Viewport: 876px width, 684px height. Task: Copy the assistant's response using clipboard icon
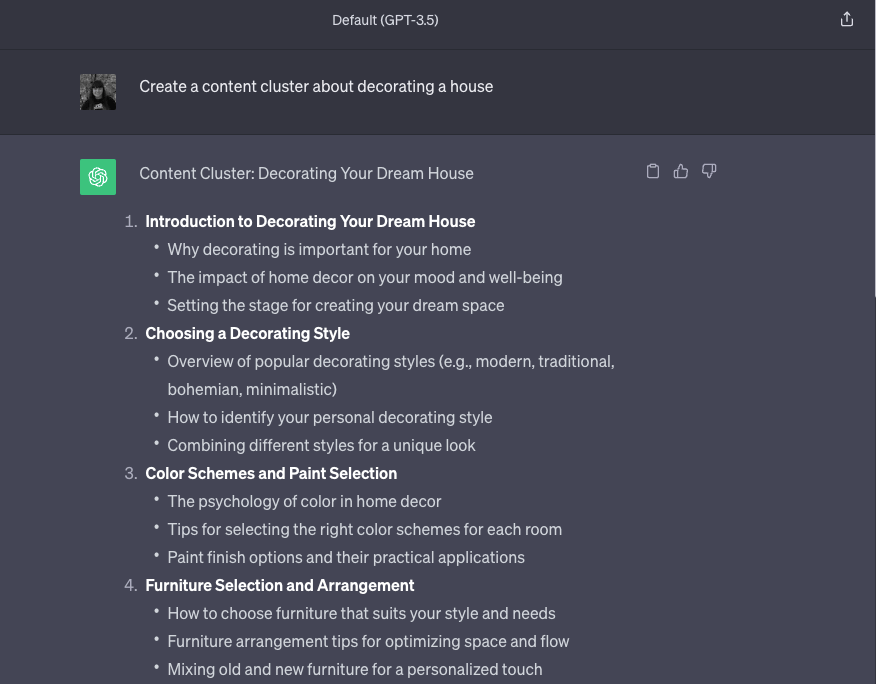653,171
